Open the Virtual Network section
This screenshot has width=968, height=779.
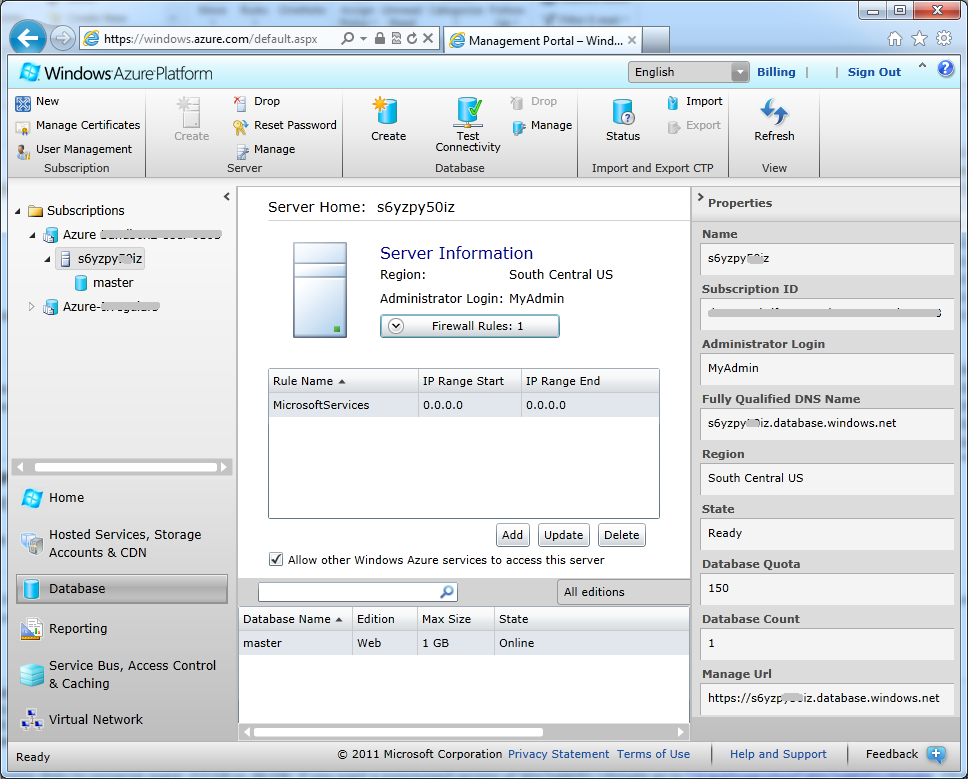tap(122, 719)
